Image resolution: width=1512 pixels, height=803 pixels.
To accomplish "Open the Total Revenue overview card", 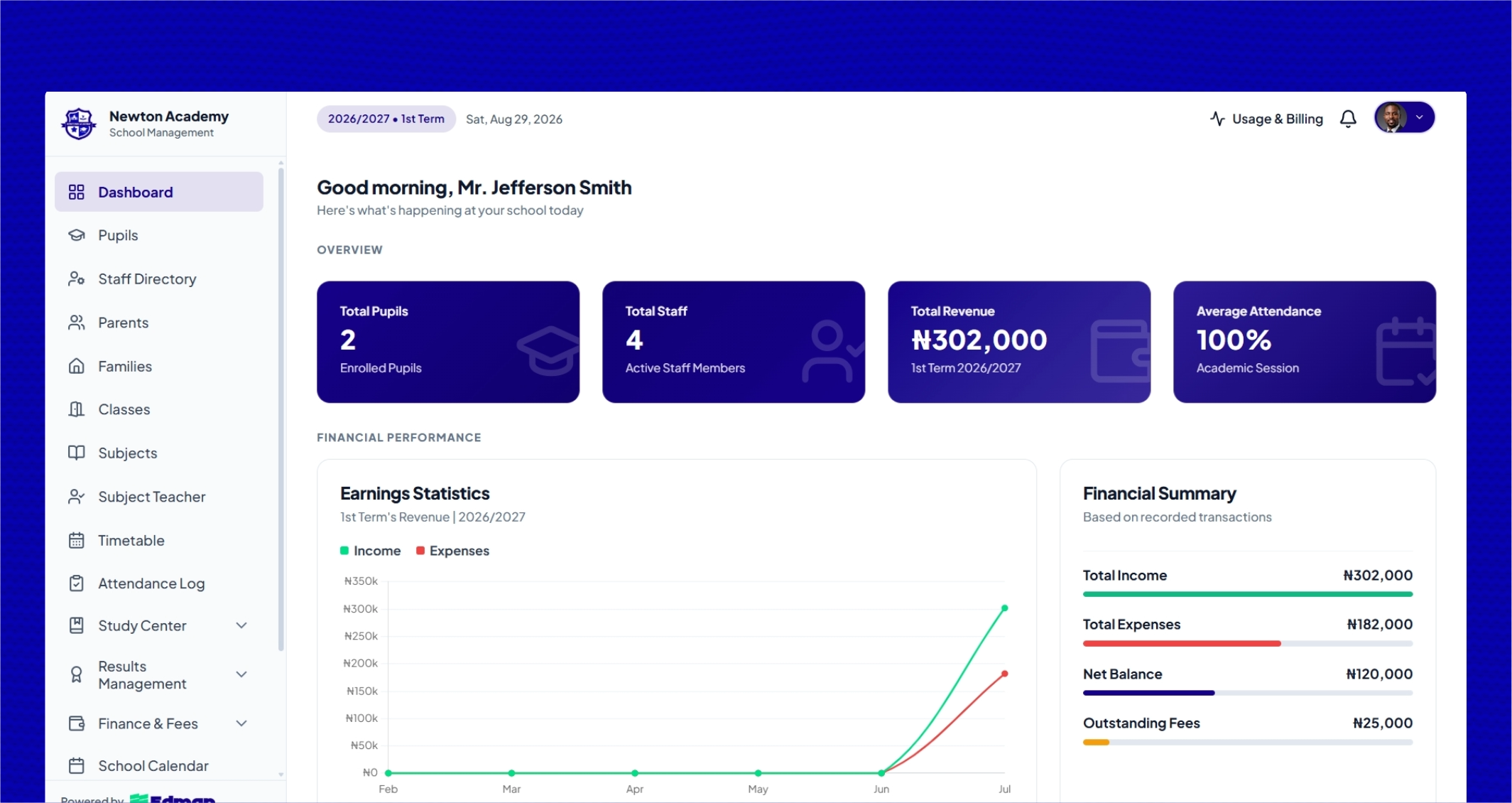I will tap(1019, 342).
